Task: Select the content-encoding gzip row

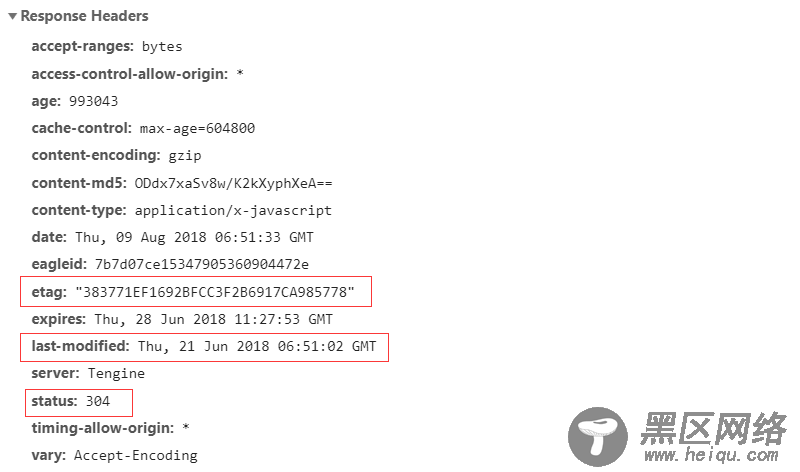Action: coord(116,155)
